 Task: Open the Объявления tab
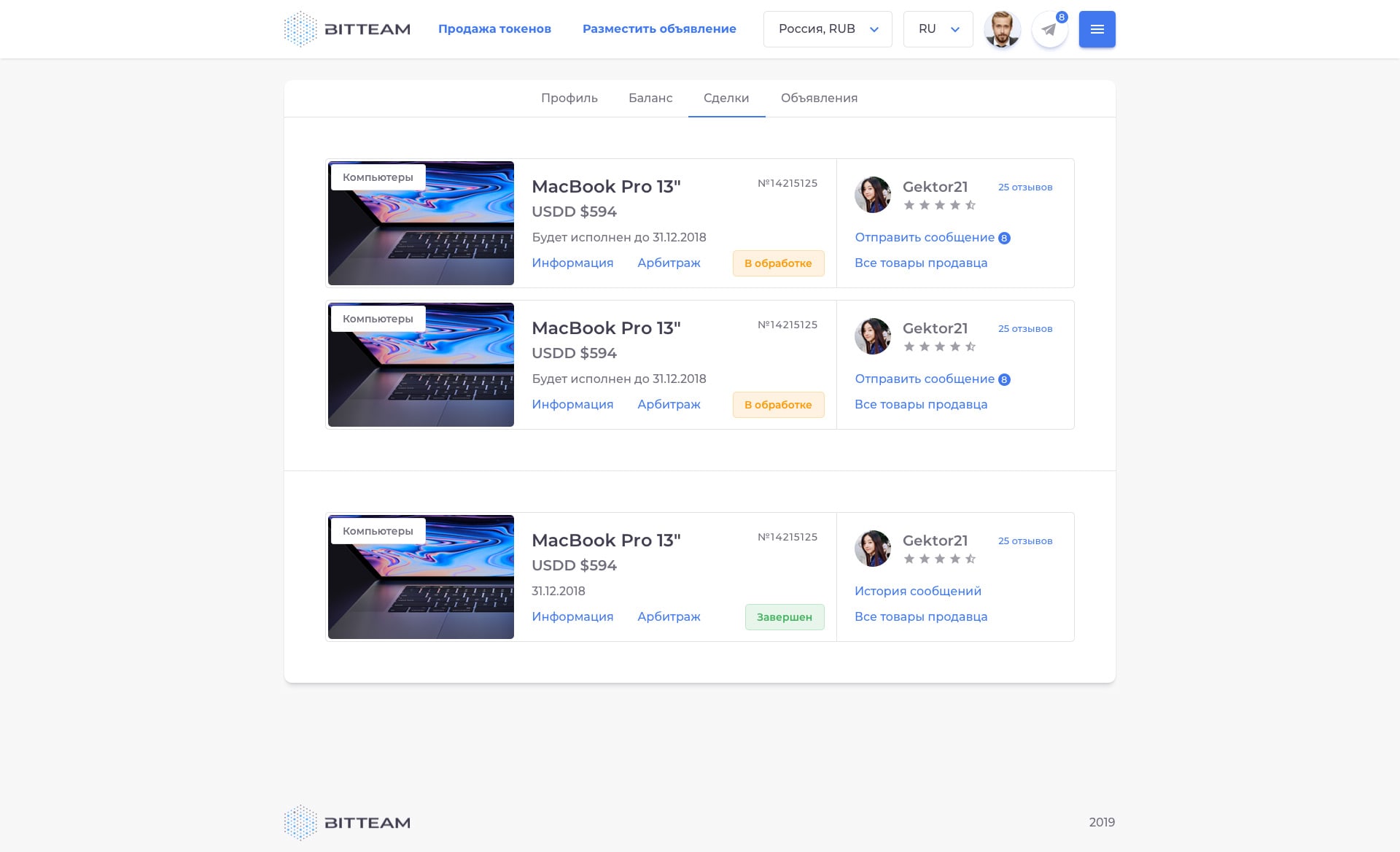pos(819,98)
